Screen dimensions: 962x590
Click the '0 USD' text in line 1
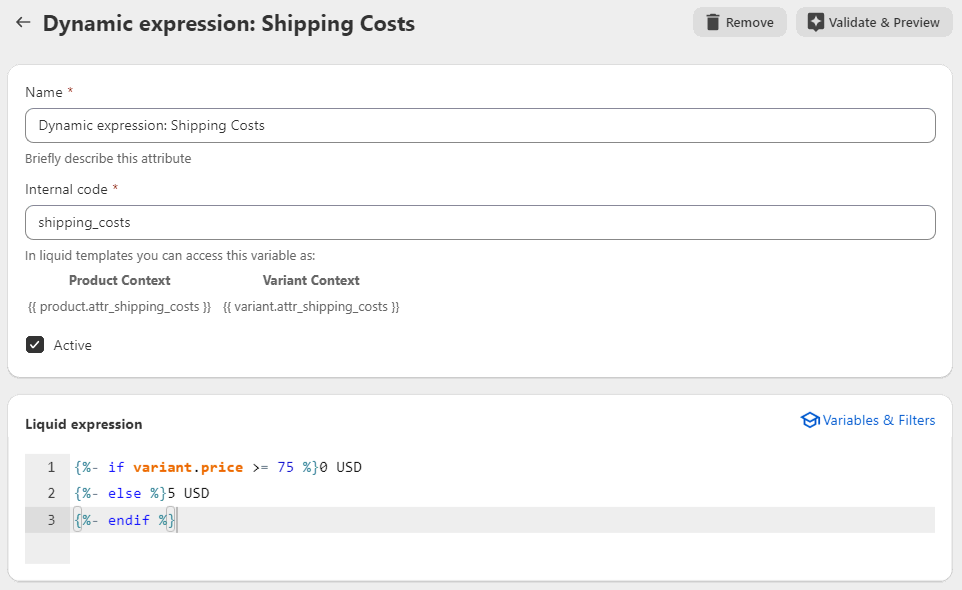point(341,467)
